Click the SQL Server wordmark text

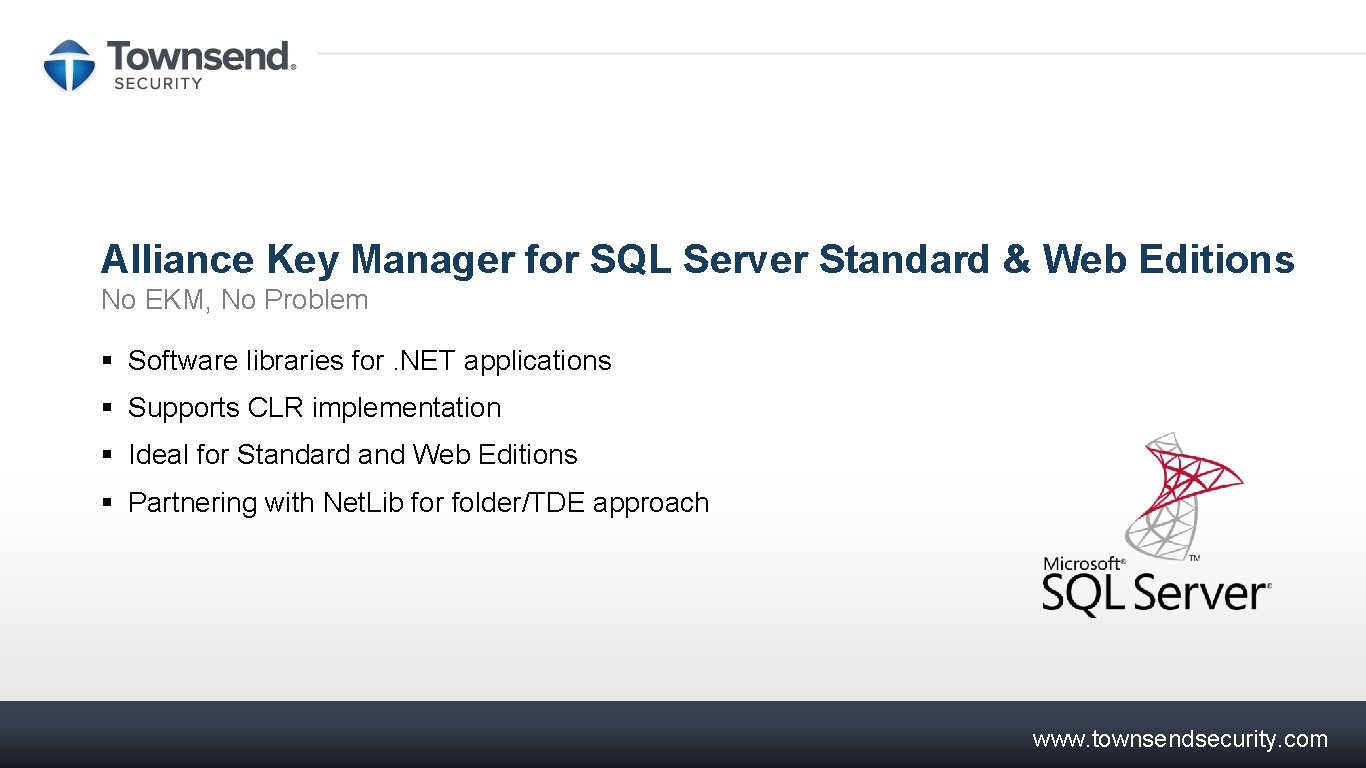tap(1155, 595)
